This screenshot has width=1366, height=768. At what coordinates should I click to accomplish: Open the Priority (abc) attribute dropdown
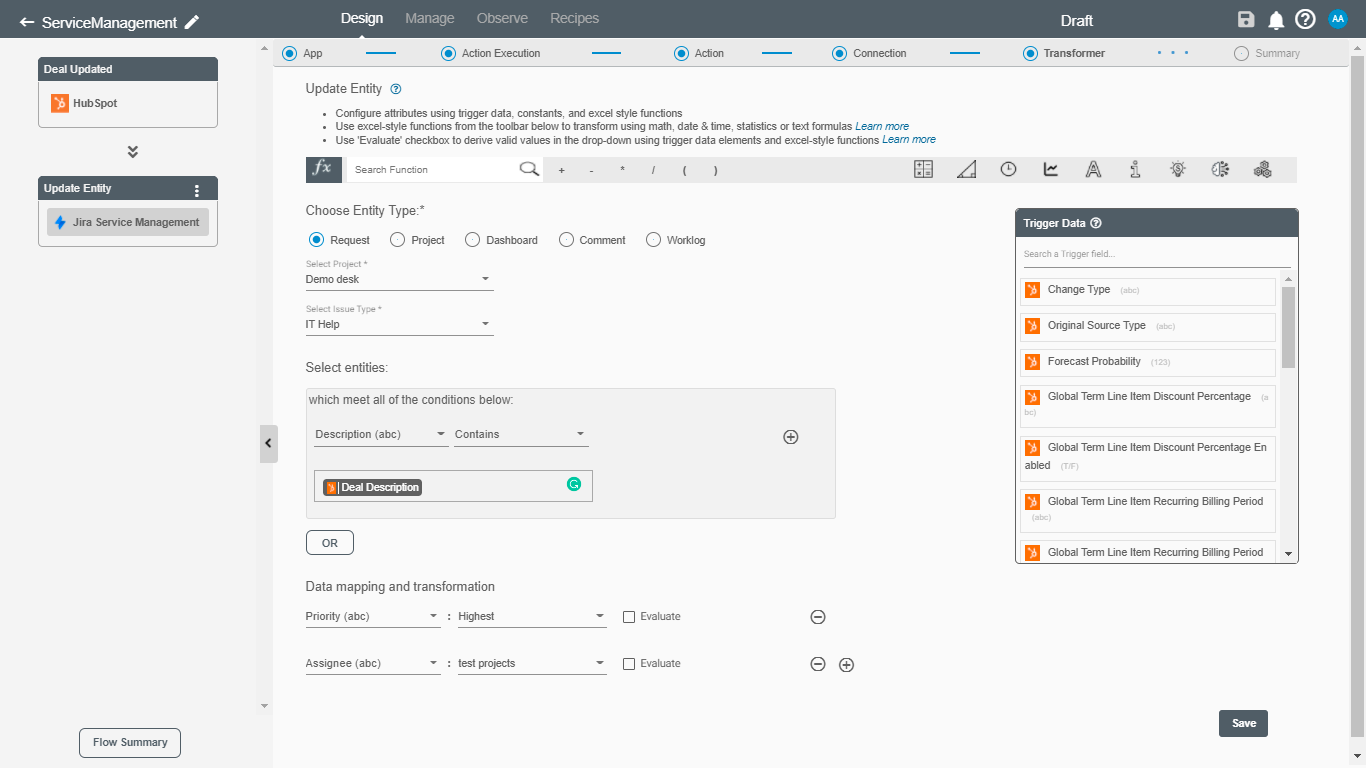click(373, 617)
